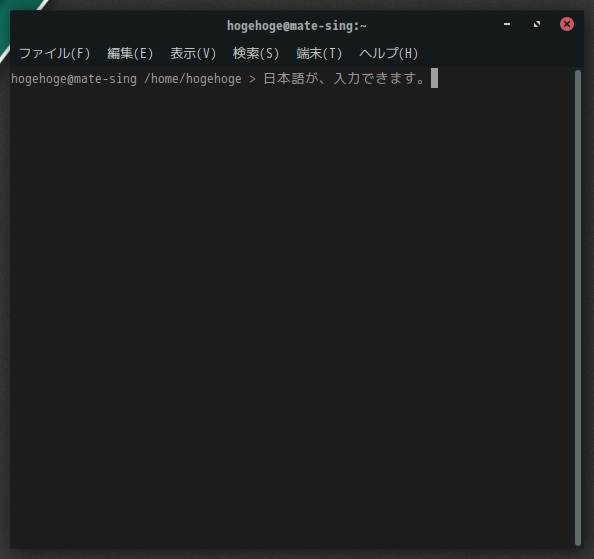Screen dimensions: 594x559
Task: Open the 端末(T) menu
Action: click(x=319, y=53)
